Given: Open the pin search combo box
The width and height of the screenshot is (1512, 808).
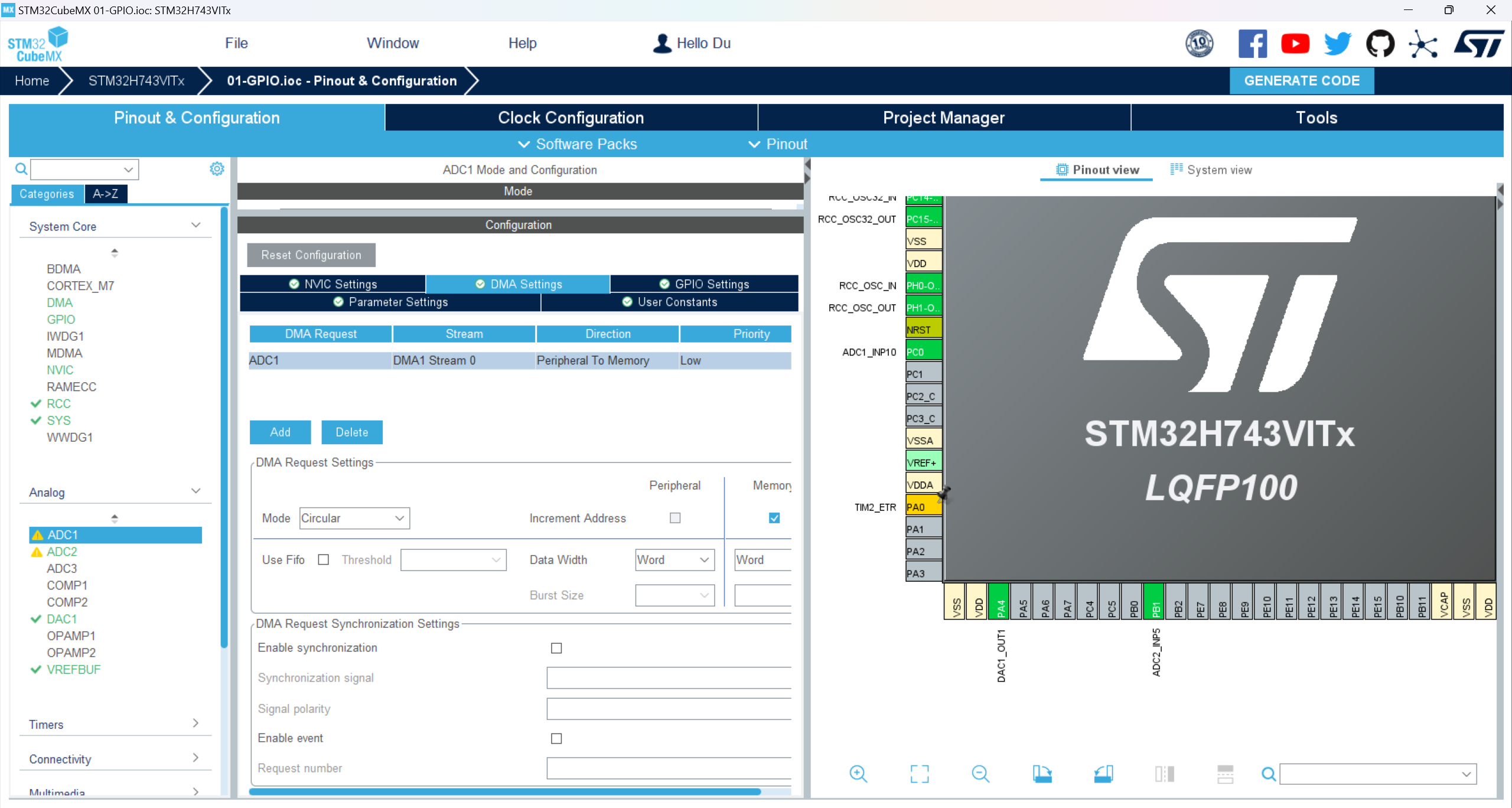Looking at the screenshot, I should point(1378,774).
